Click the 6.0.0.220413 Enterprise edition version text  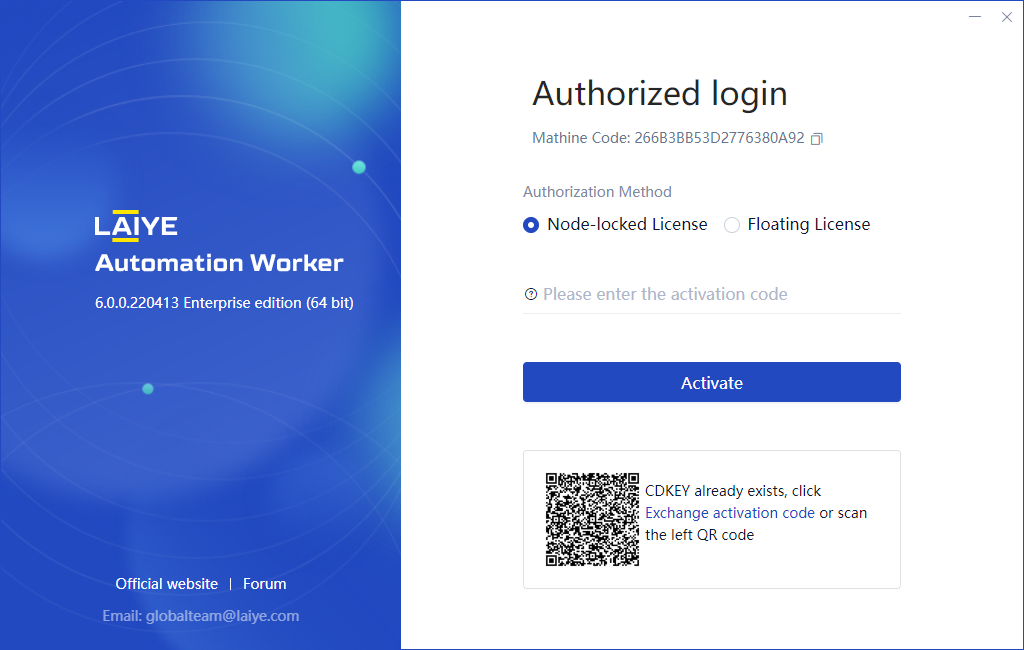tap(224, 302)
